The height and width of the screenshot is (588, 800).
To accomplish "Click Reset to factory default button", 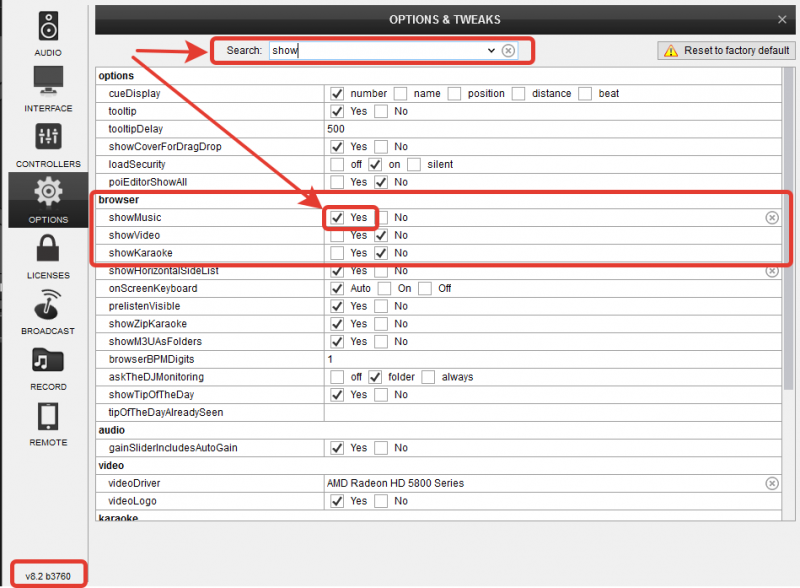I will [726, 51].
